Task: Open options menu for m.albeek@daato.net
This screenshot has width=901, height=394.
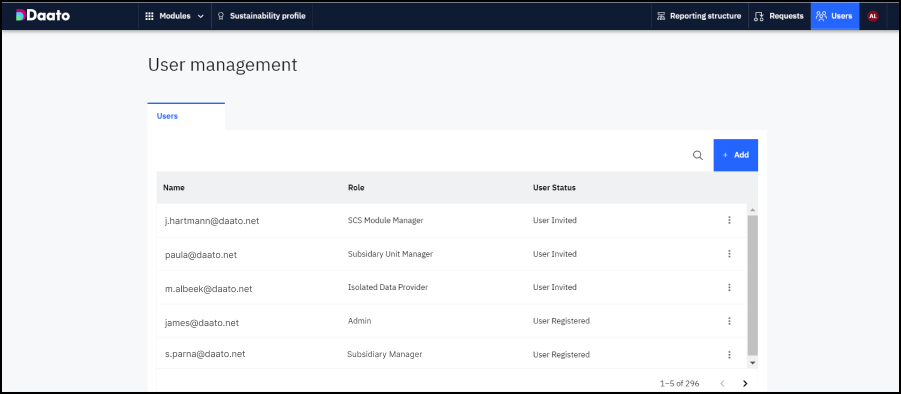Action: 729,287
